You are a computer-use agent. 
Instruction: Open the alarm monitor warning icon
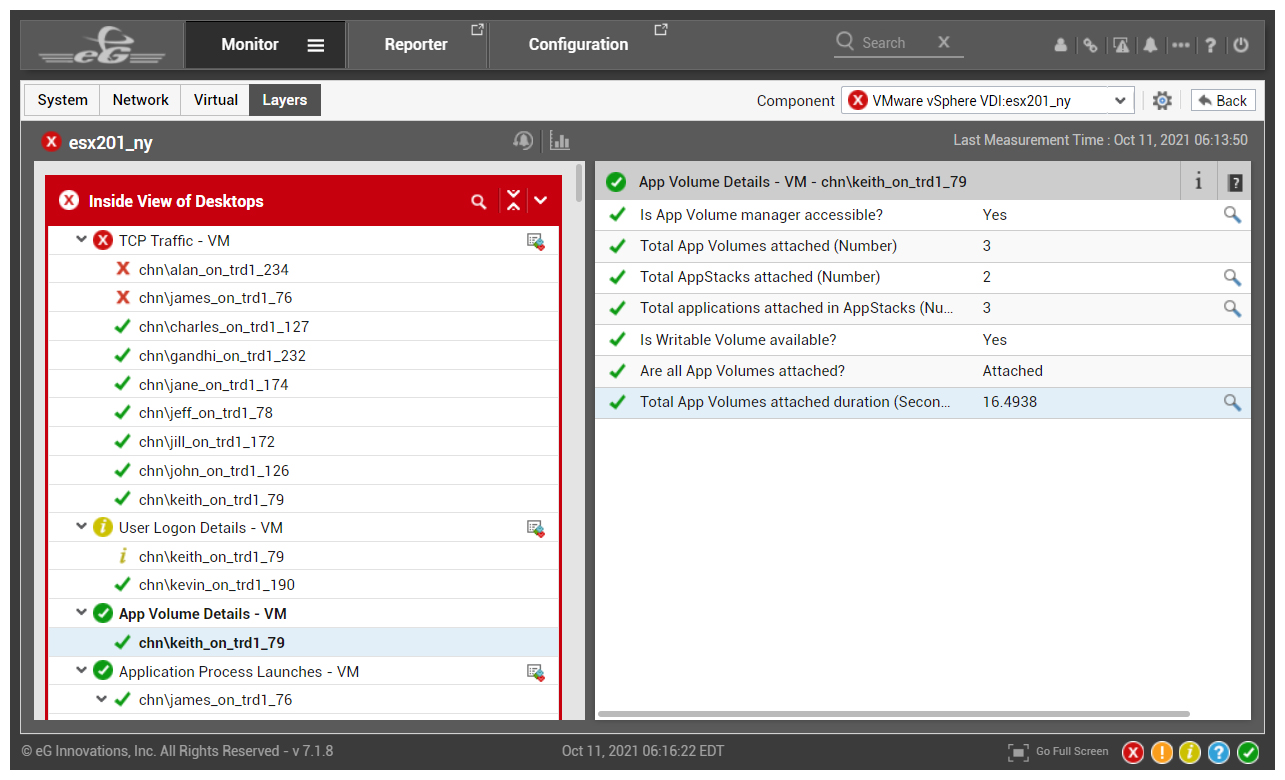[1121, 45]
